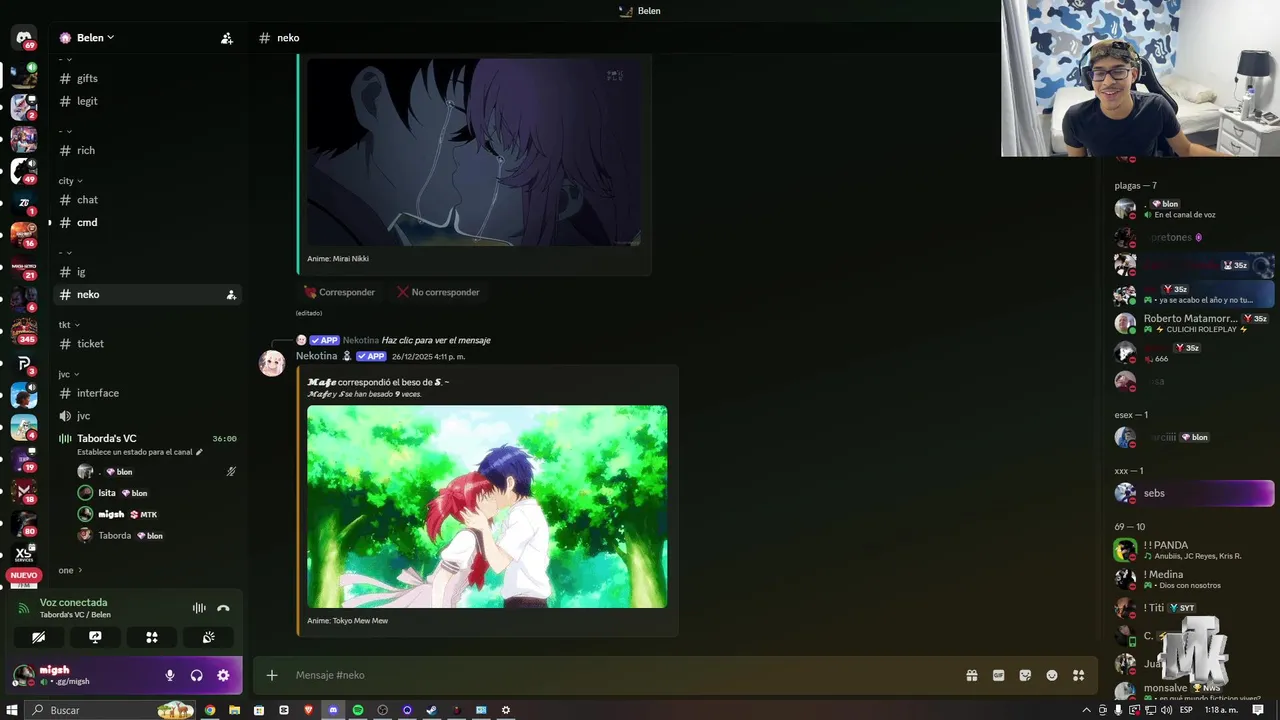Collapse the city category

pyautogui.click(x=70, y=181)
